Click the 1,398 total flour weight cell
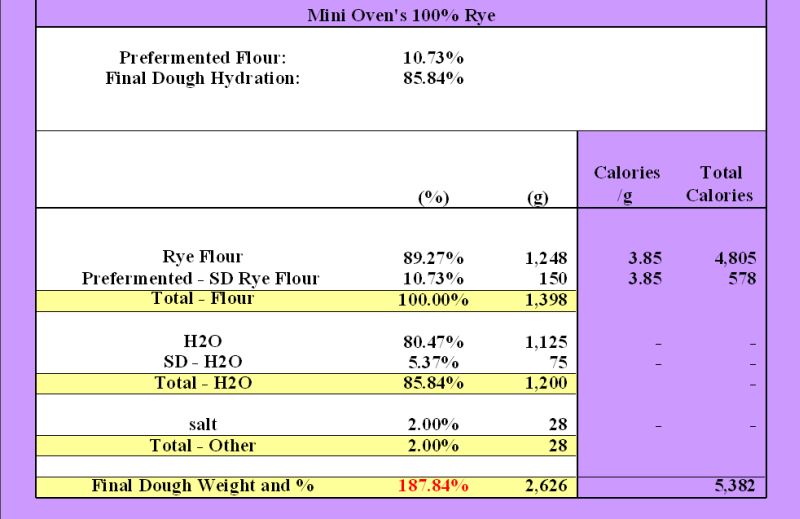The width and height of the screenshot is (800, 519). point(546,299)
